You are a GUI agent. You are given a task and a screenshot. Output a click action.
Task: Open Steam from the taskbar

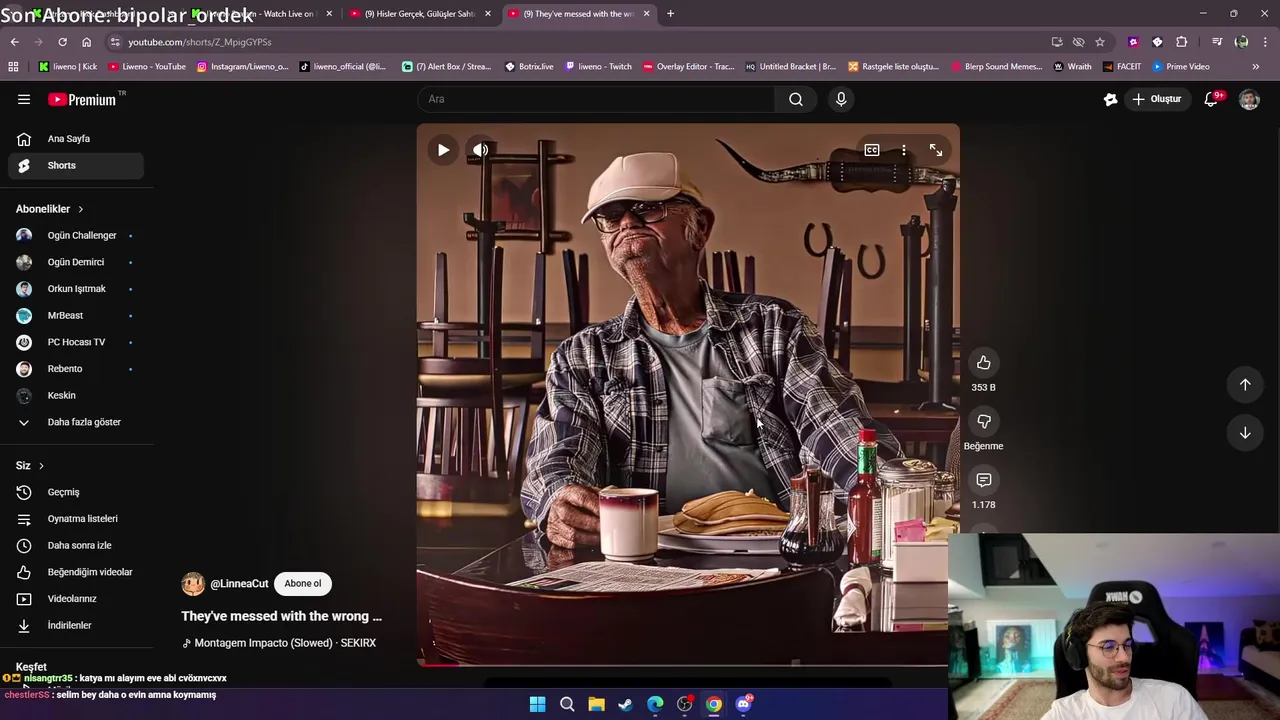[625, 704]
